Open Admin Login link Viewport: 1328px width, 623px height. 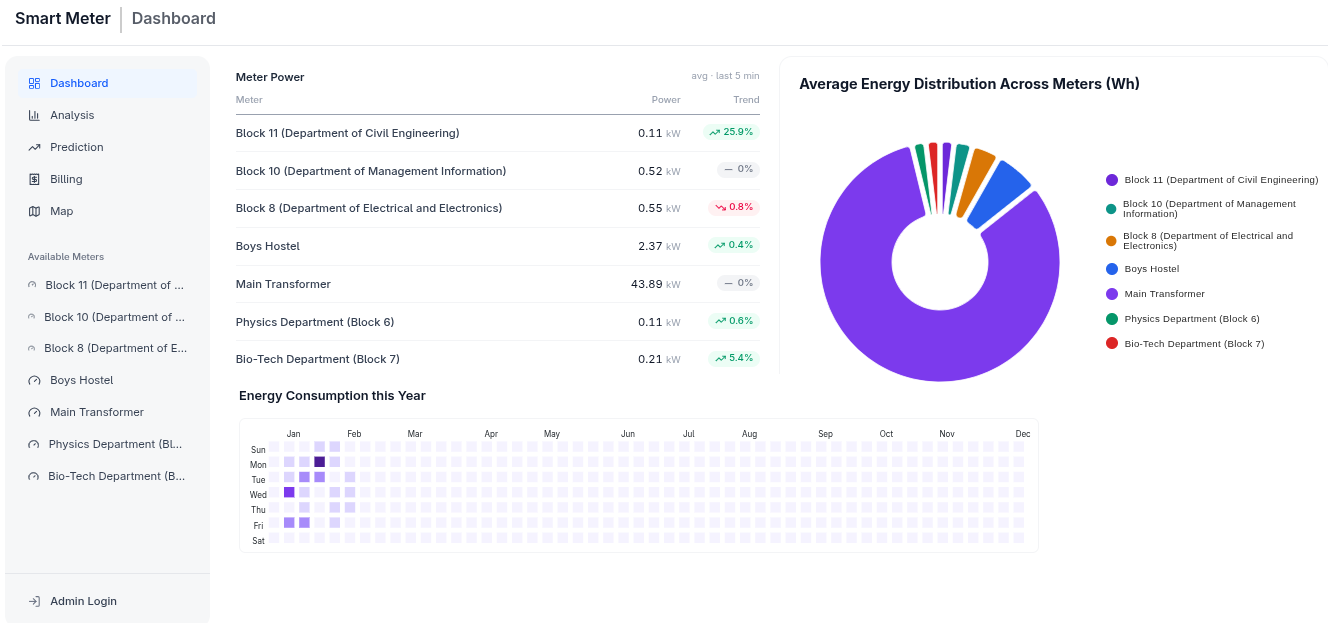tap(83, 602)
